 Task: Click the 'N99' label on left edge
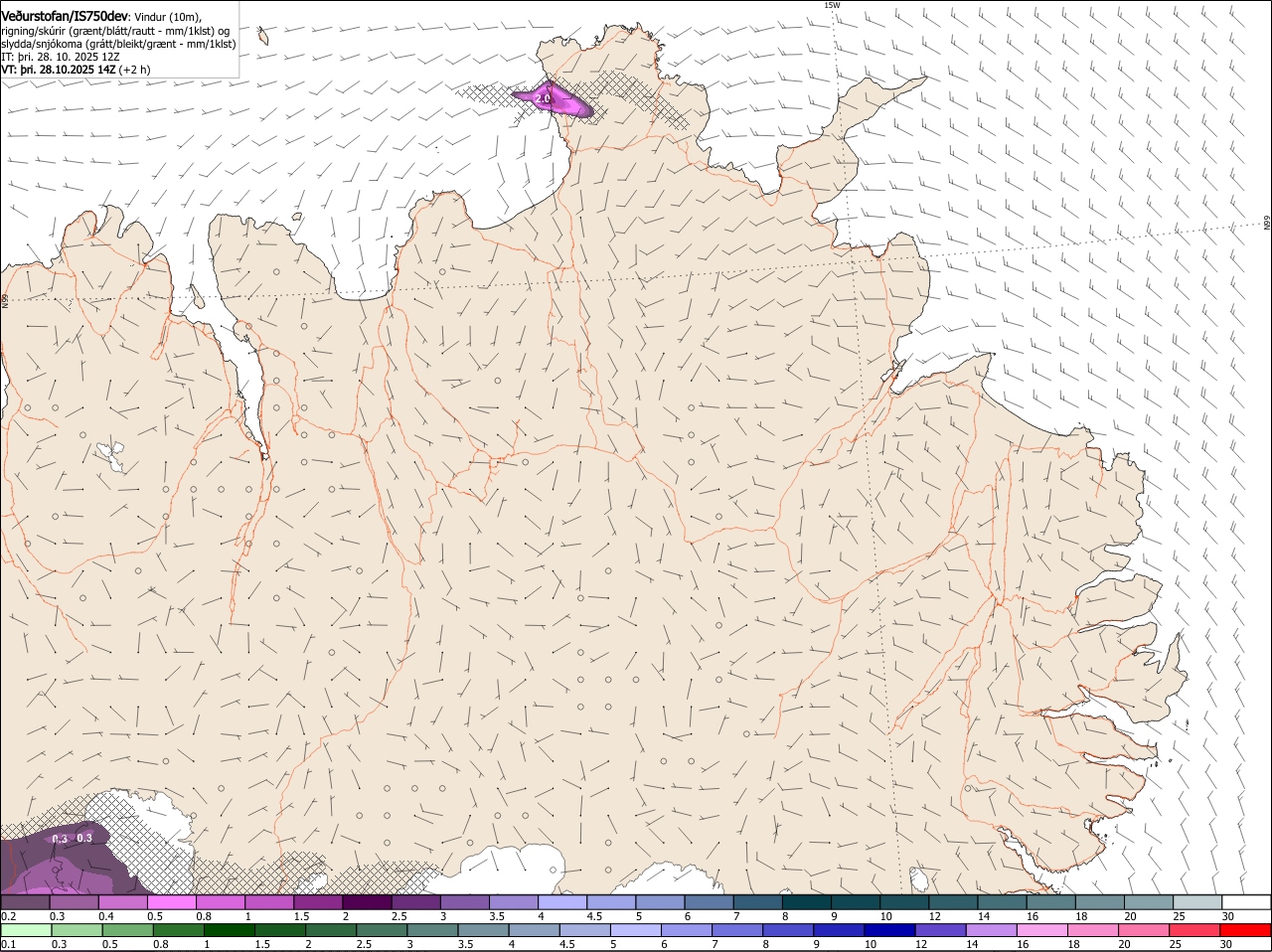[x=5, y=299]
